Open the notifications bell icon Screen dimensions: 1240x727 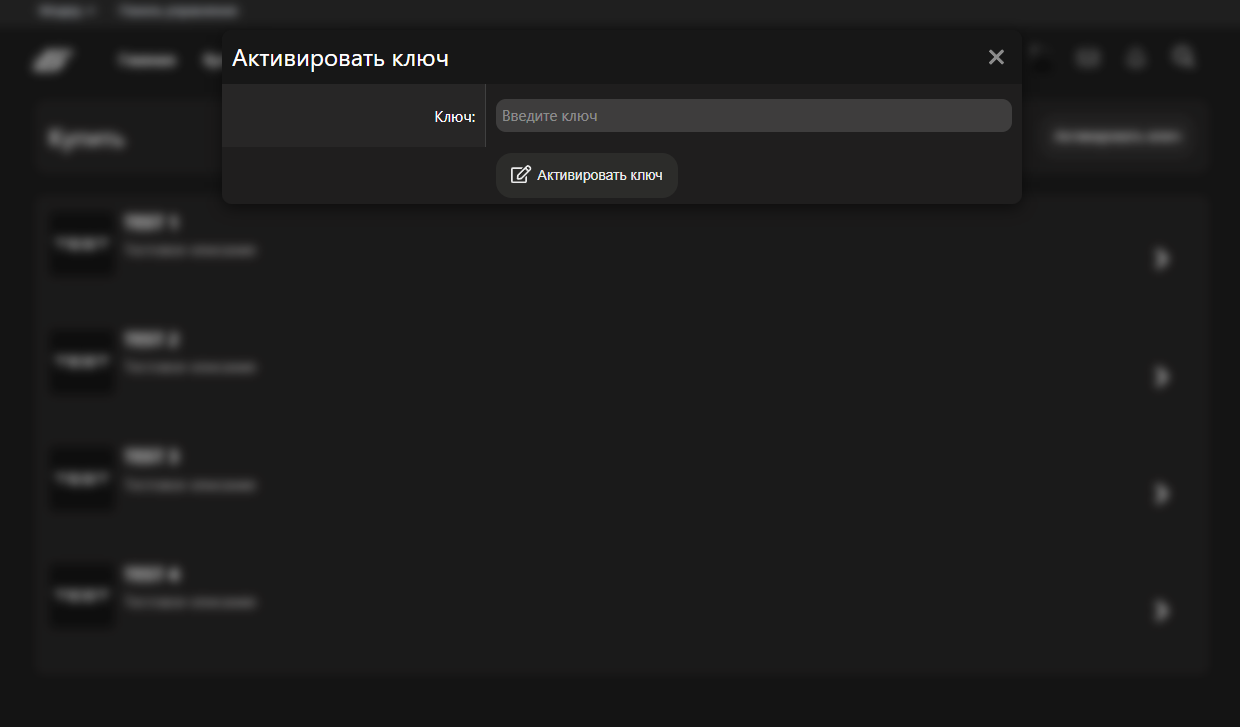(1136, 59)
